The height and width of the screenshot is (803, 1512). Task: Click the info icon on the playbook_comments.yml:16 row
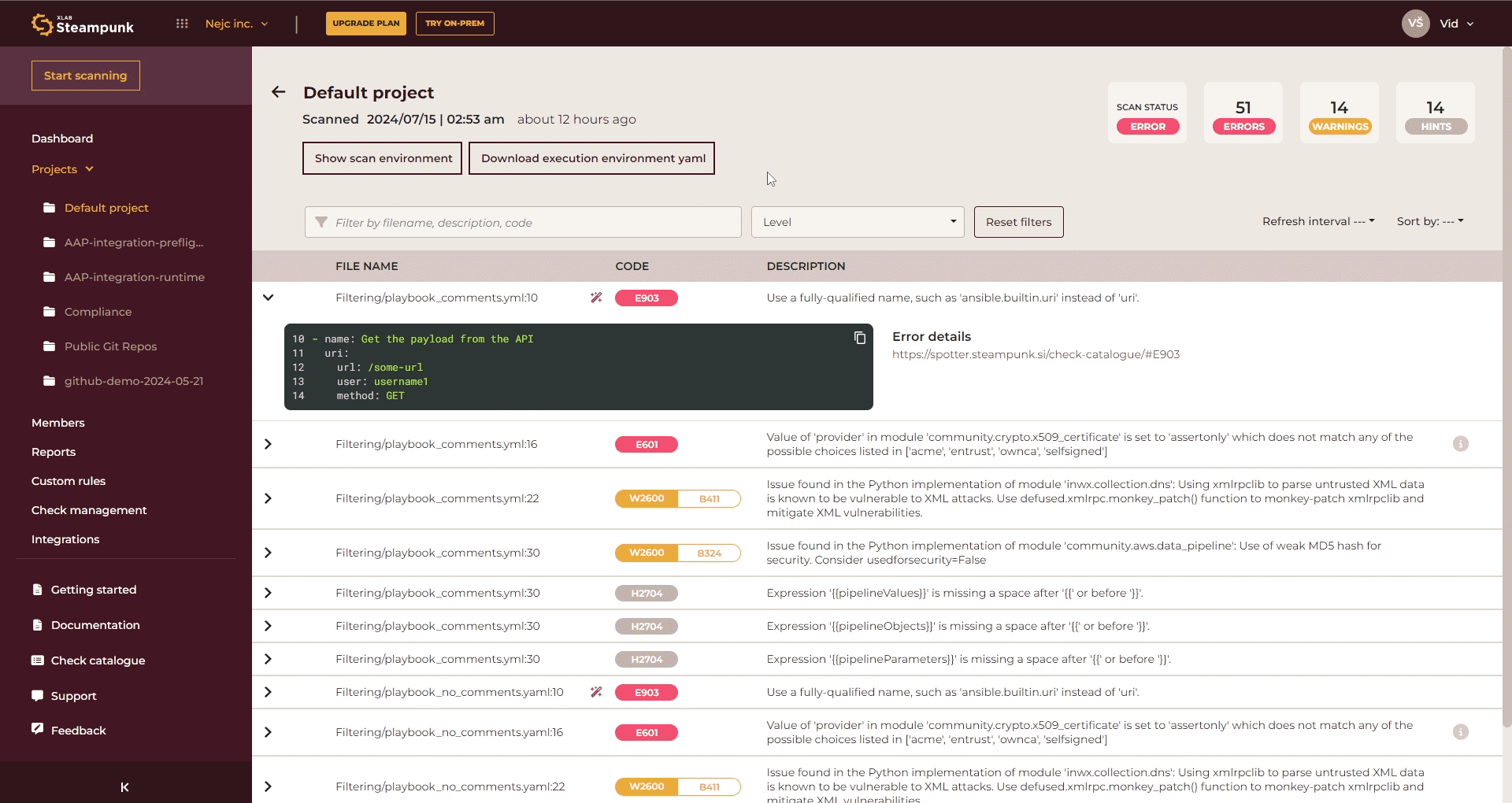click(1460, 444)
